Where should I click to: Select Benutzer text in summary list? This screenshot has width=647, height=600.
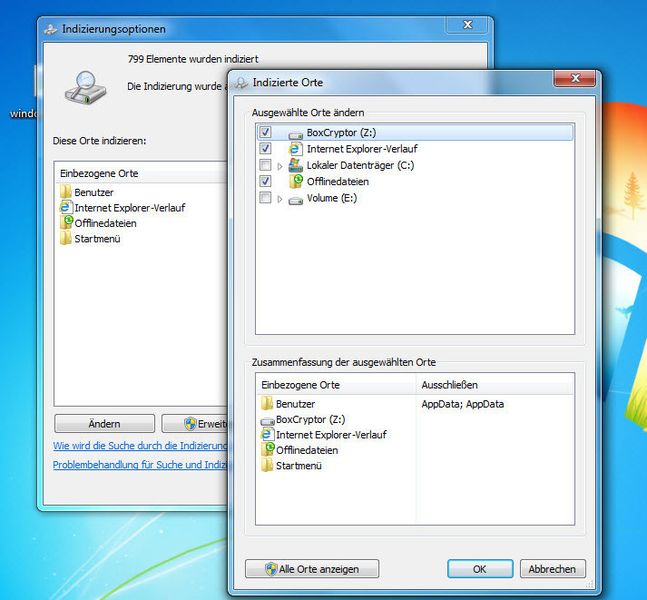[x=295, y=404]
